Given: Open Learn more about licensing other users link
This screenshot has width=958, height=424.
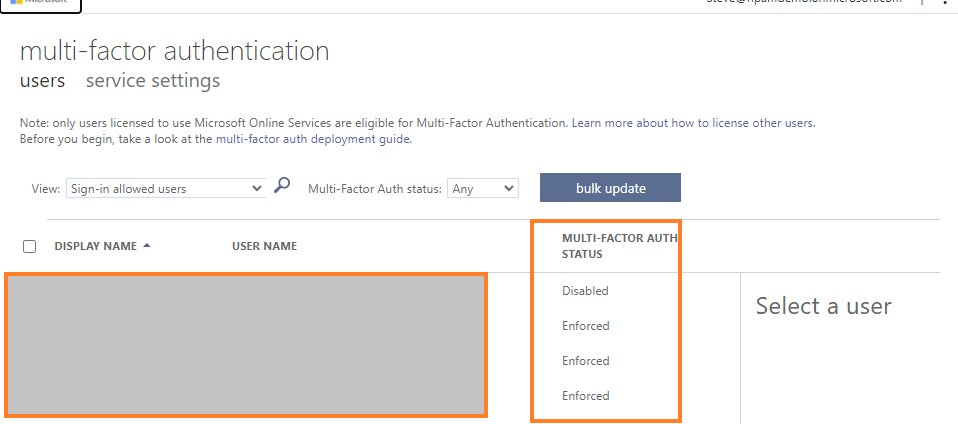Looking at the screenshot, I should [693, 123].
